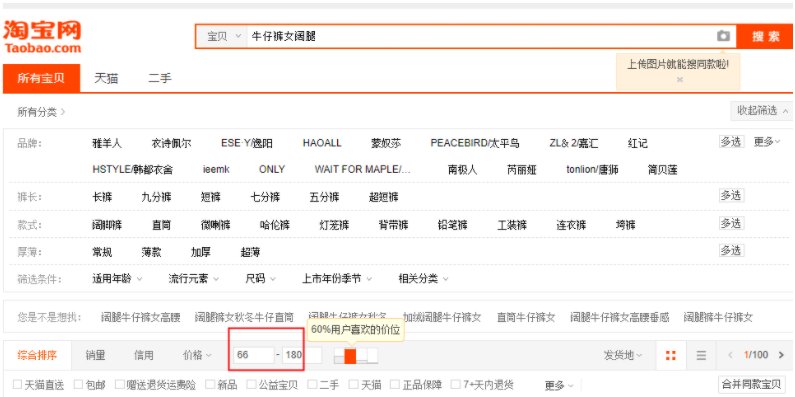Click 合并同款宝贝 button
This screenshot has width=795, height=397.
752,384
